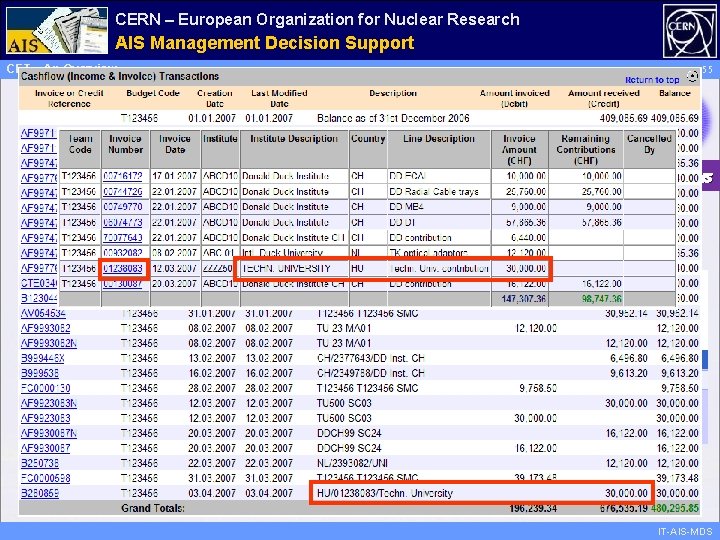Screen dimensions: 720x540
Task: Click the Amount received (Credit) column header
Action: pyautogui.click(x=604, y=98)
